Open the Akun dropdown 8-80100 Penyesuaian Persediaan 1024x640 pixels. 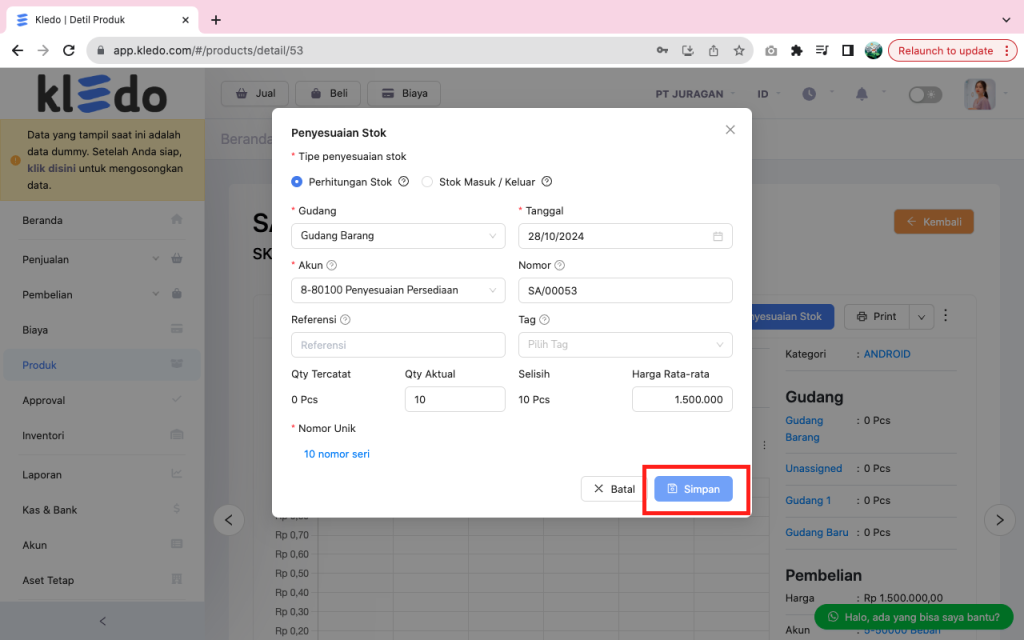coord(398,290)
